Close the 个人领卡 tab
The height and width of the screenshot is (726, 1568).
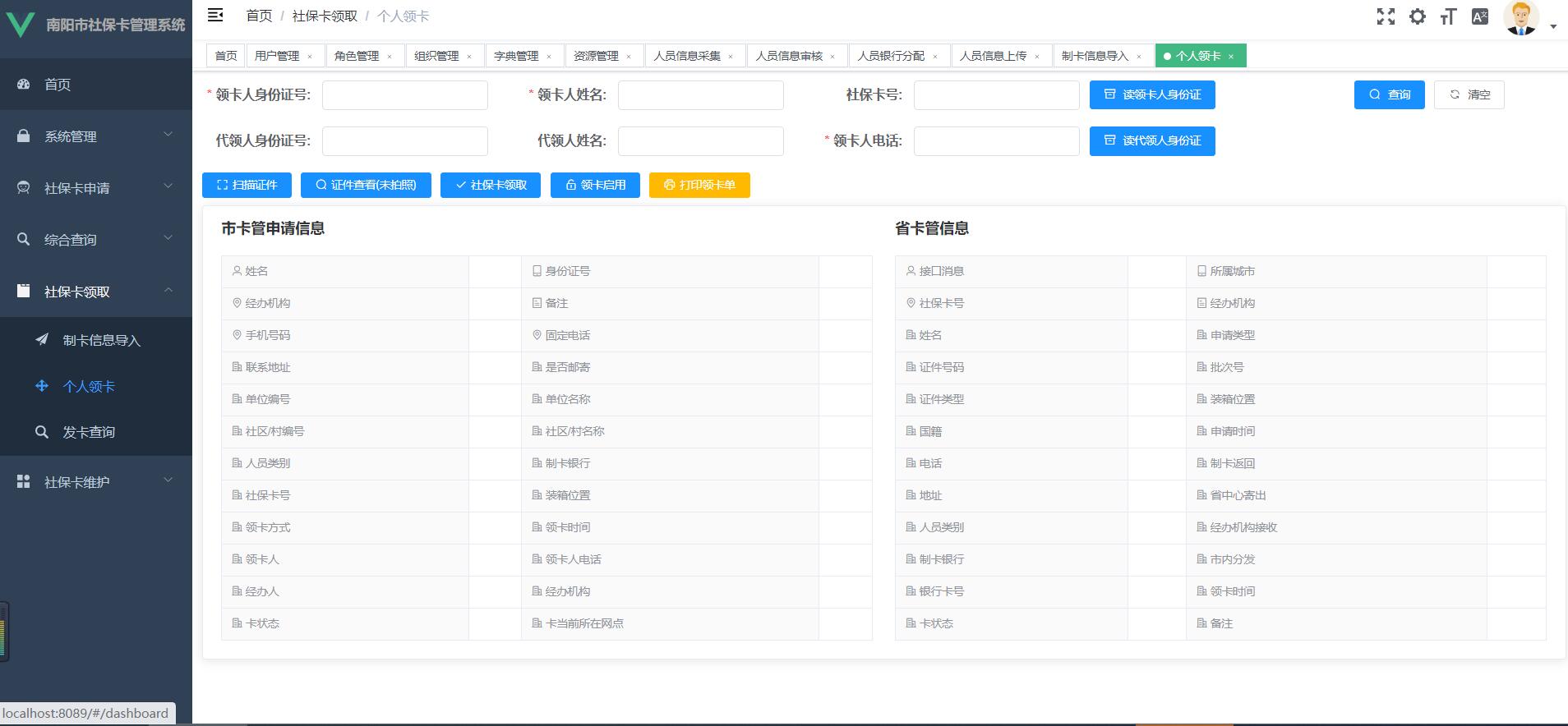pos(1231,57)
